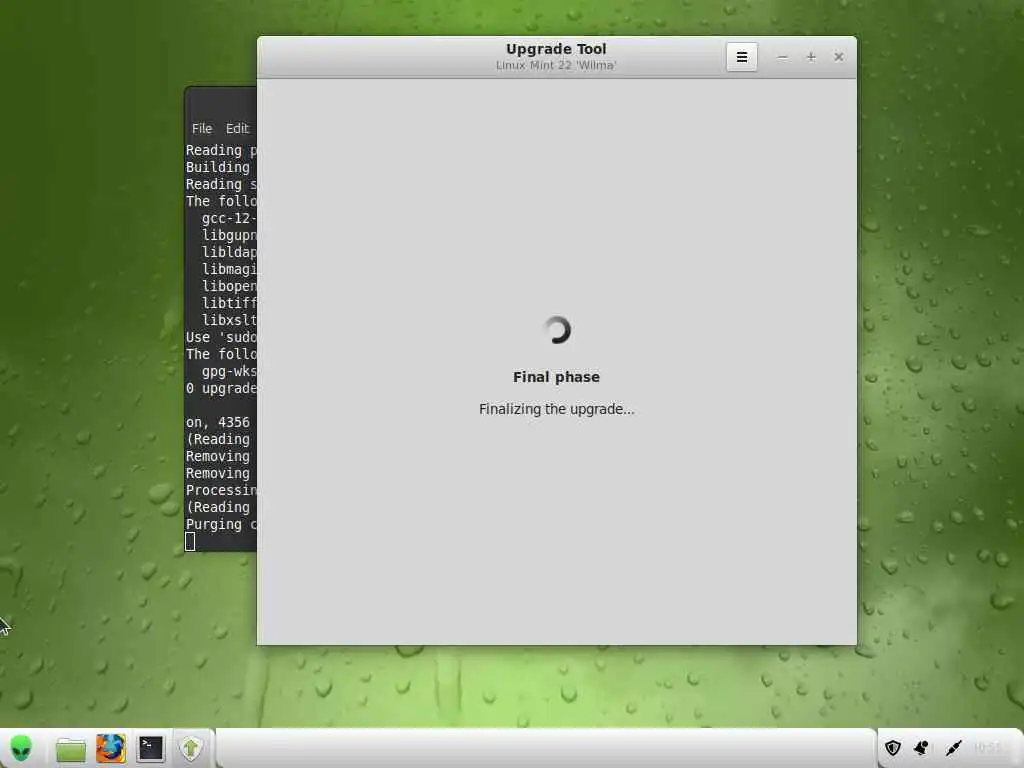Open the notifications bell tray icon
Screen dimensions: 1024x768
(921, 748)
